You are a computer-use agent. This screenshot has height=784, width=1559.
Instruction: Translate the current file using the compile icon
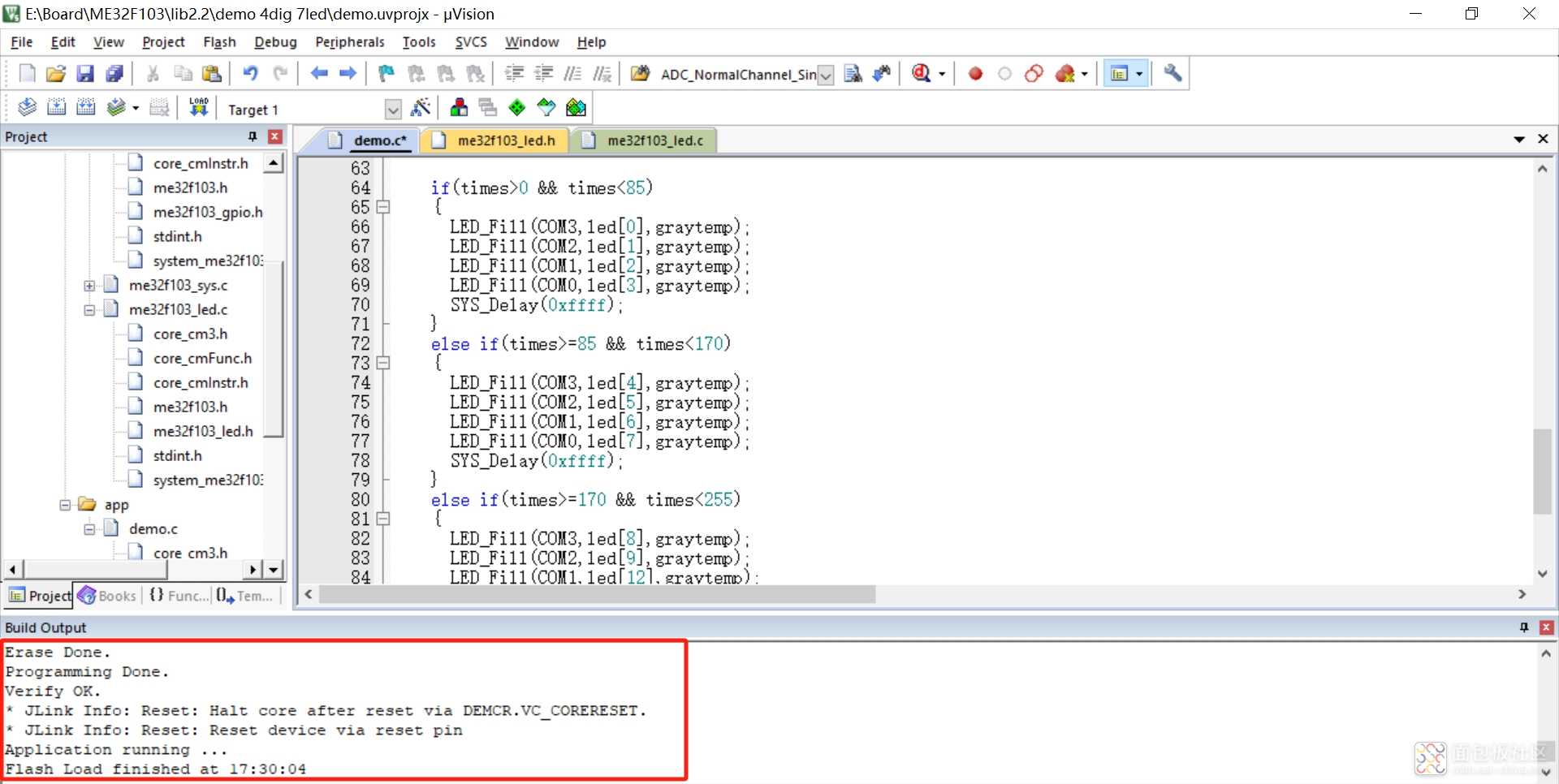[27, 107]
